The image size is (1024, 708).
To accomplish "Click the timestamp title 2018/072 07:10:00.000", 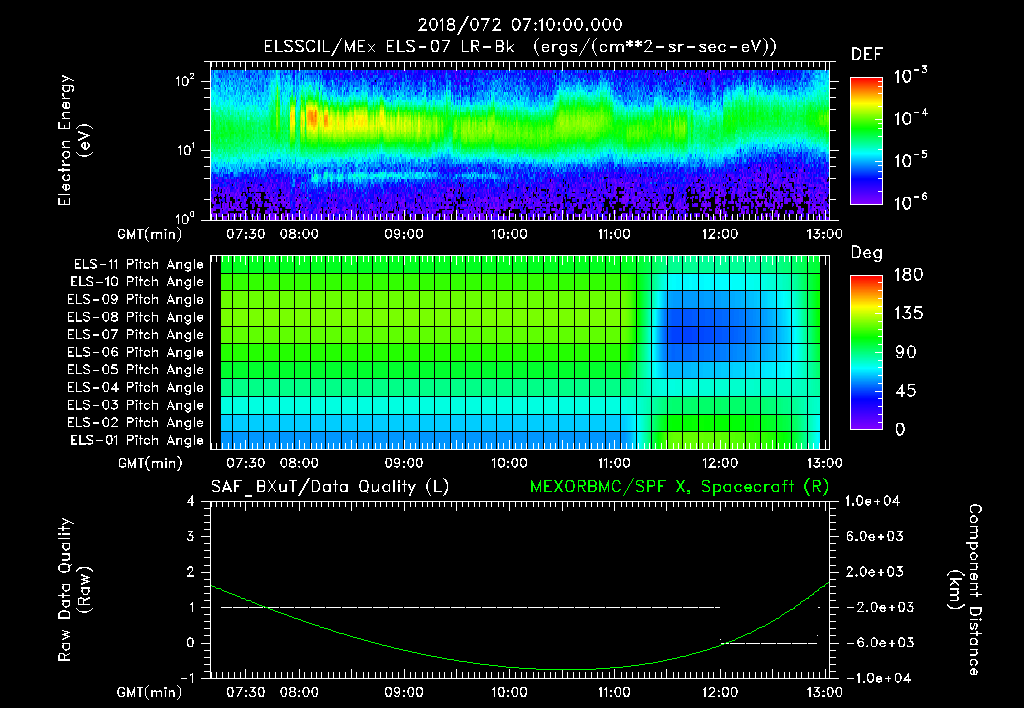I will [520, 25].
